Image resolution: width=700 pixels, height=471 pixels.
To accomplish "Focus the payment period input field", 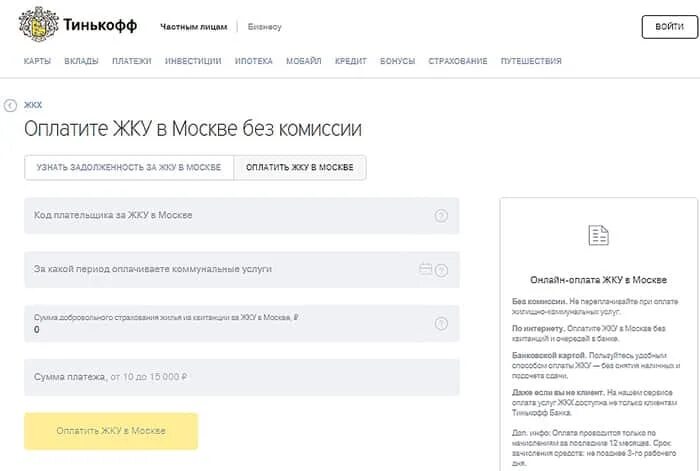I will point(242,270).
